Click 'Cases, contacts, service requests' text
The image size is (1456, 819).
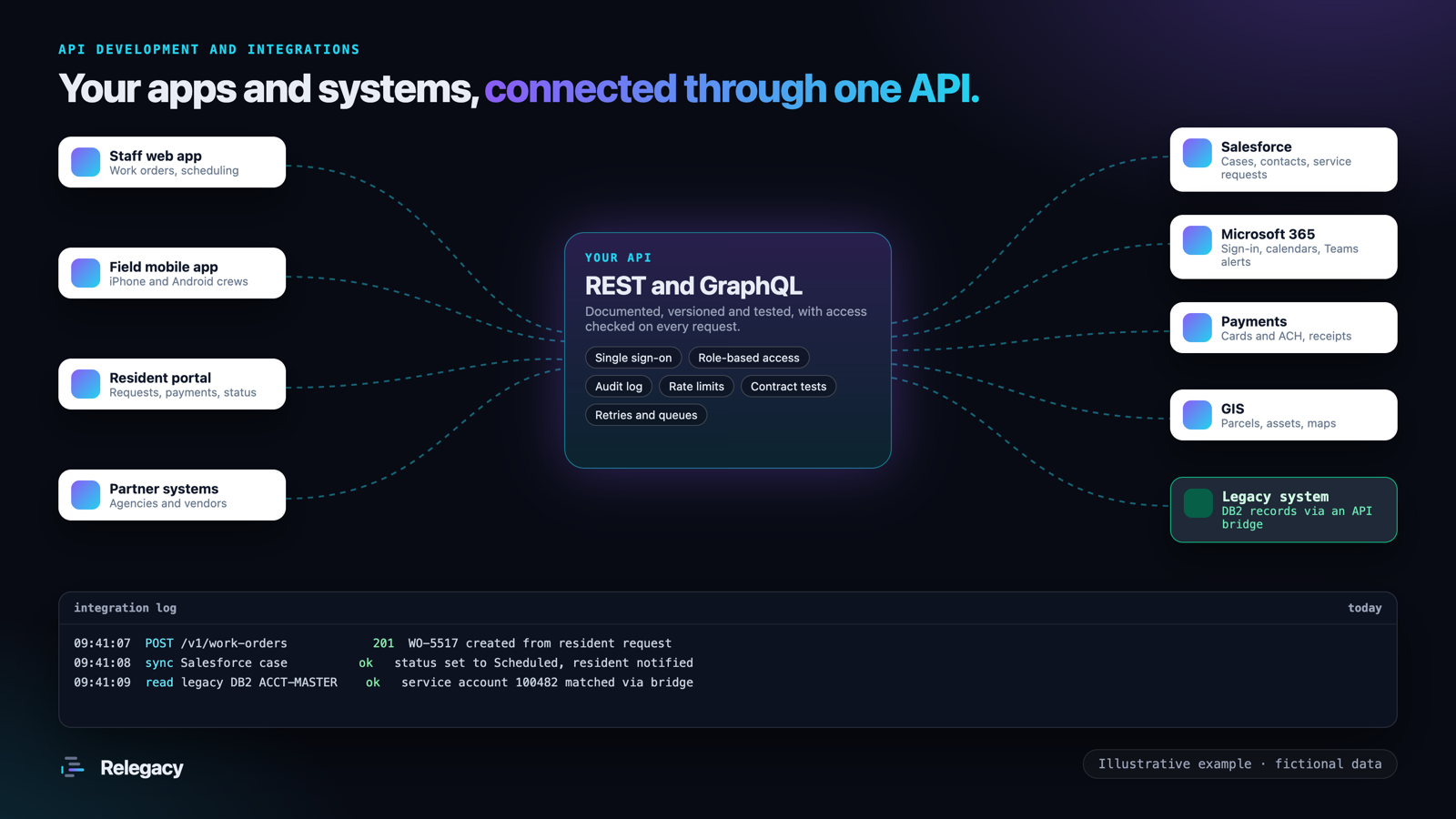tap(1286, 168)
